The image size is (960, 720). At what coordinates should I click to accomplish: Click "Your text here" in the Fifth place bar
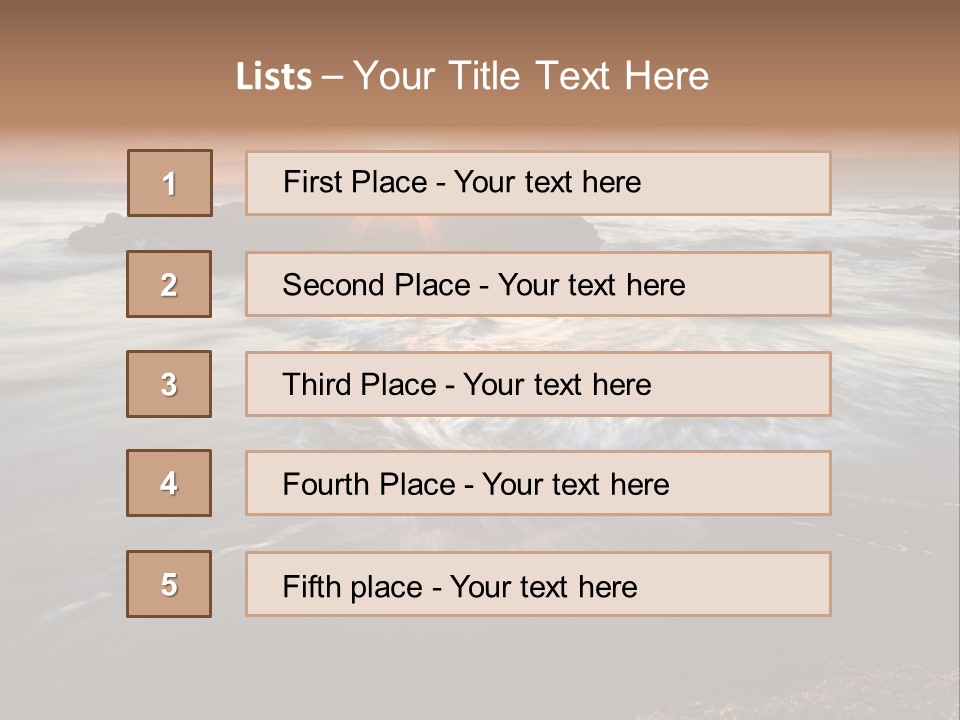[x=543, y=586]
